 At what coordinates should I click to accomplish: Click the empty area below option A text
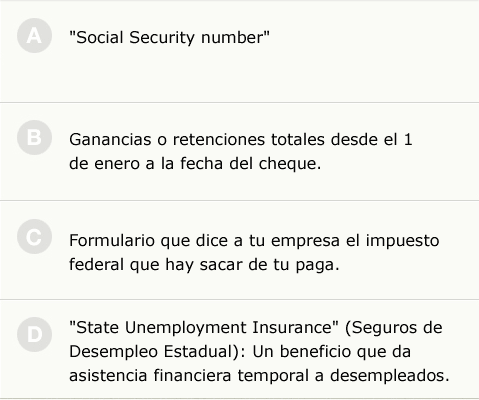click(239, 77)
